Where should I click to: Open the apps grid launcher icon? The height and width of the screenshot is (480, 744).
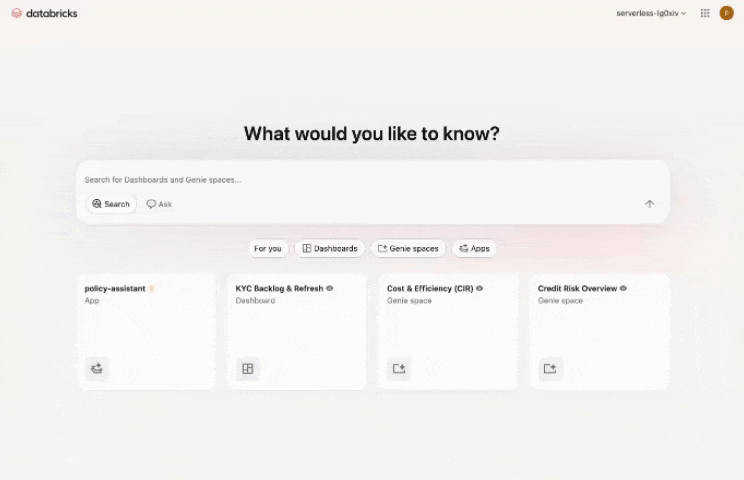point(705,13)
